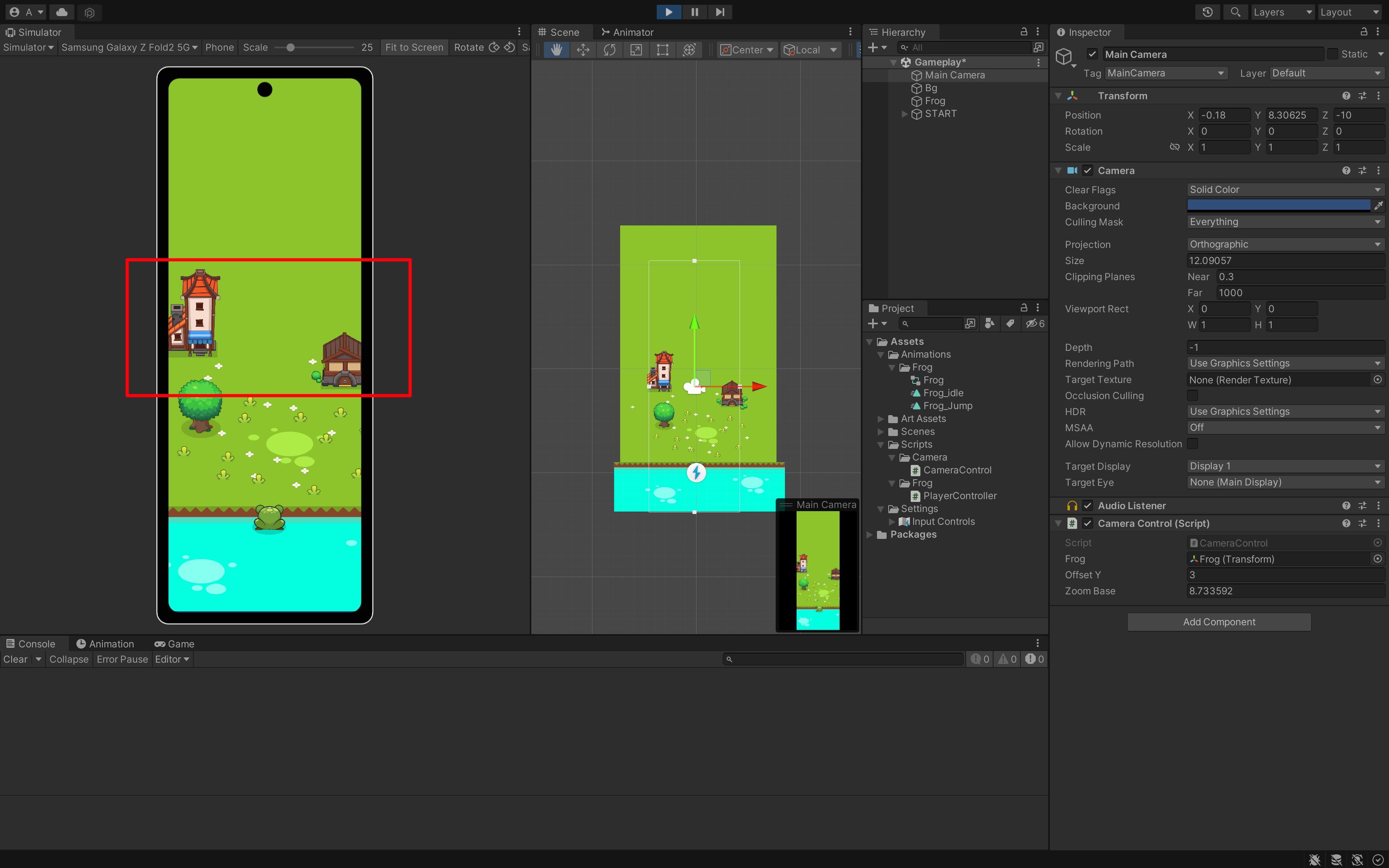Open the object picker for Target Texture
The image size is (1389, 868).
1377,379
